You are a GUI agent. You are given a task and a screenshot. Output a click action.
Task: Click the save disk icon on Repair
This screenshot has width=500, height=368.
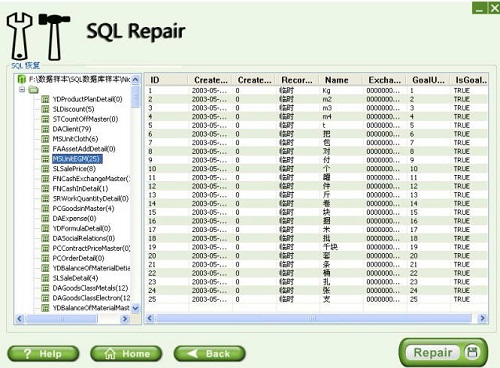click(473, 352)
